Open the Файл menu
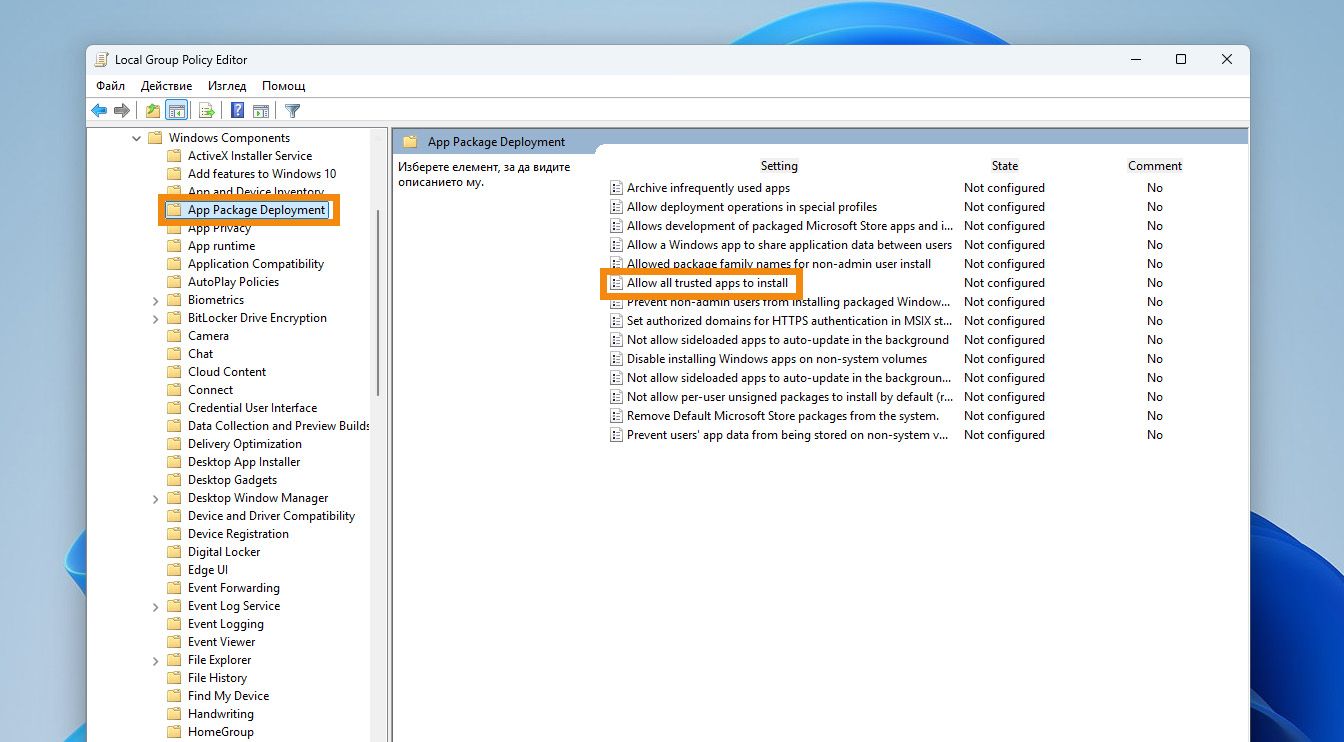This screenshot has width=1344, height=742. click(x=110, y=86)
